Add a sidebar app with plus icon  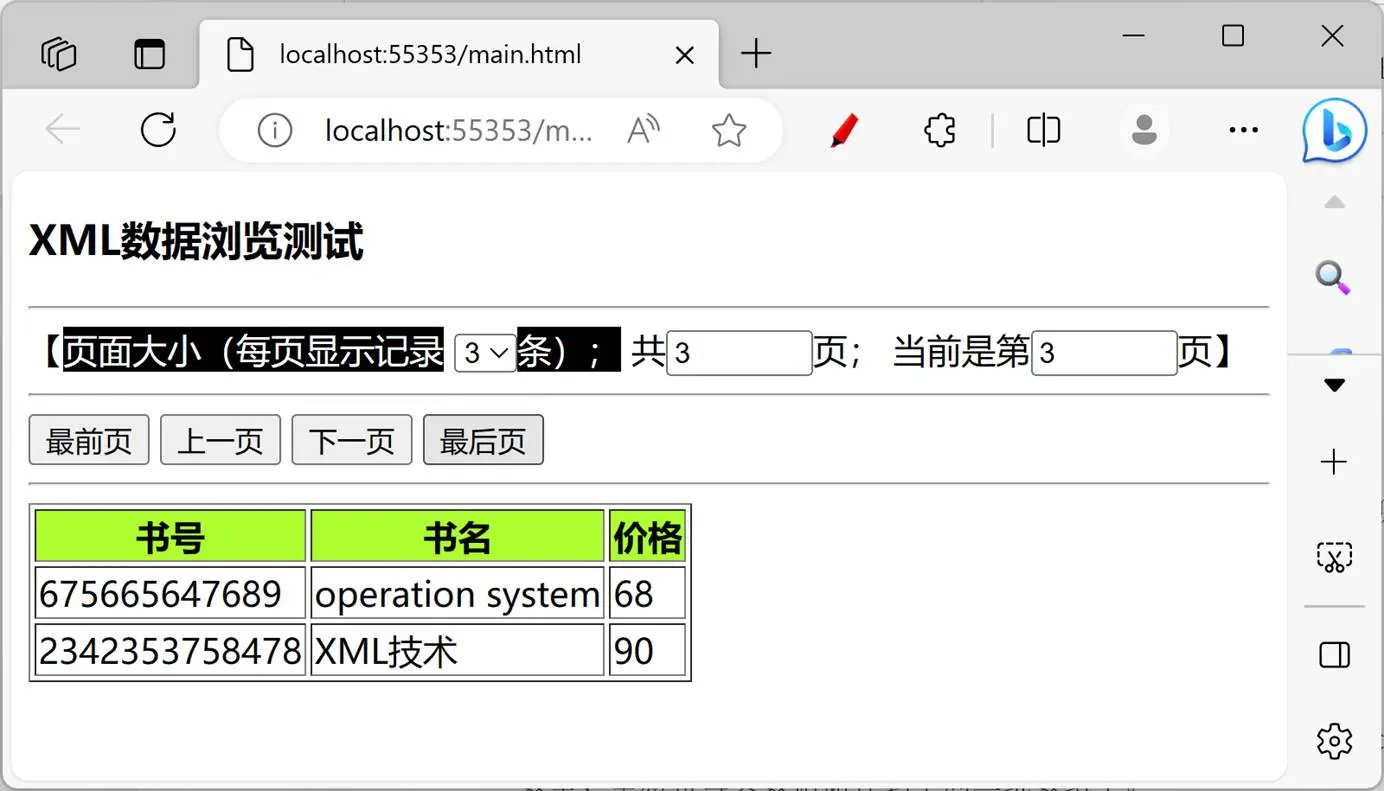click(1334, 462)
